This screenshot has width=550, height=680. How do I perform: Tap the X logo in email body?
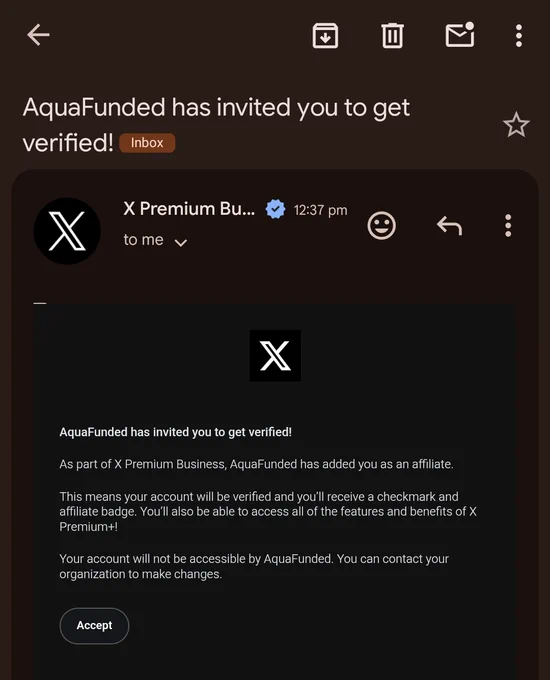[275, 356]
